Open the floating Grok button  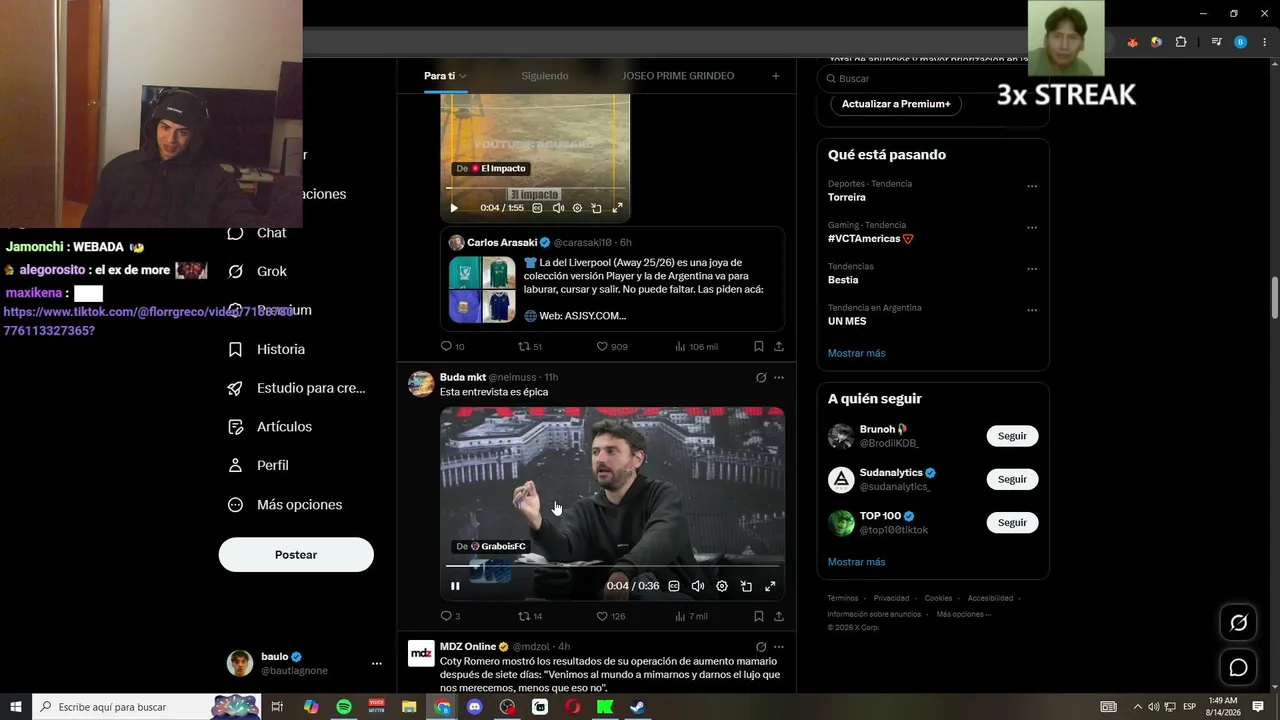point(1238,623)
